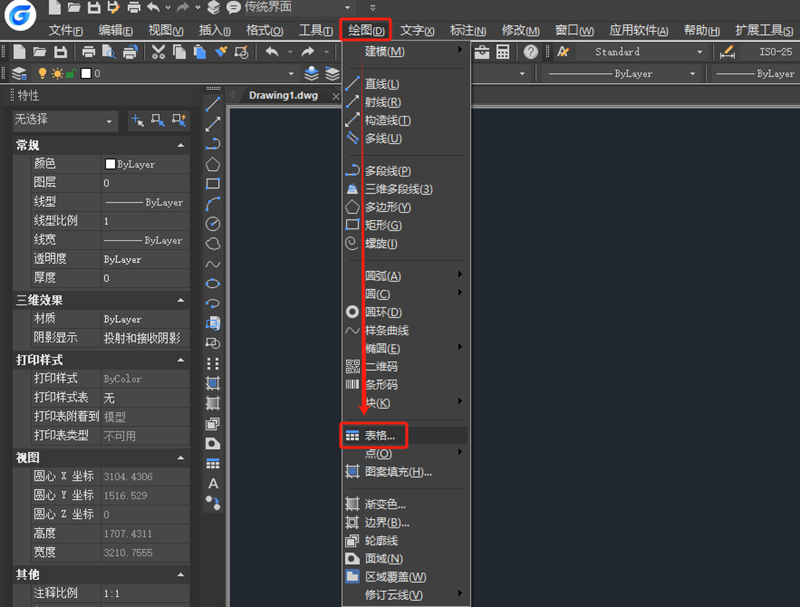800x607 pixels.
Task: Open the 无选择 dropdown in the Properties panel
Action: tap(63, 121)
